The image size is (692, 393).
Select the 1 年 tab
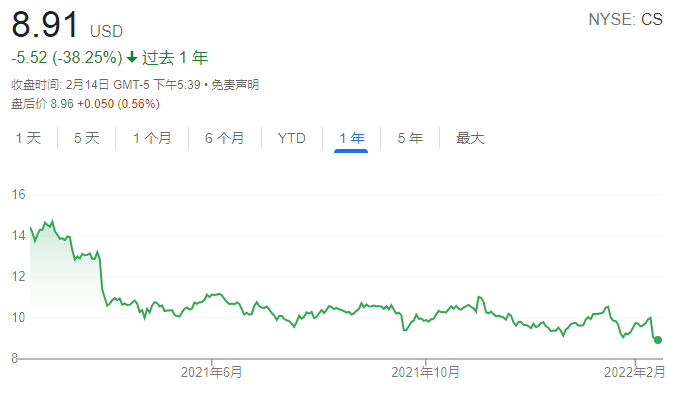[352, 138]
